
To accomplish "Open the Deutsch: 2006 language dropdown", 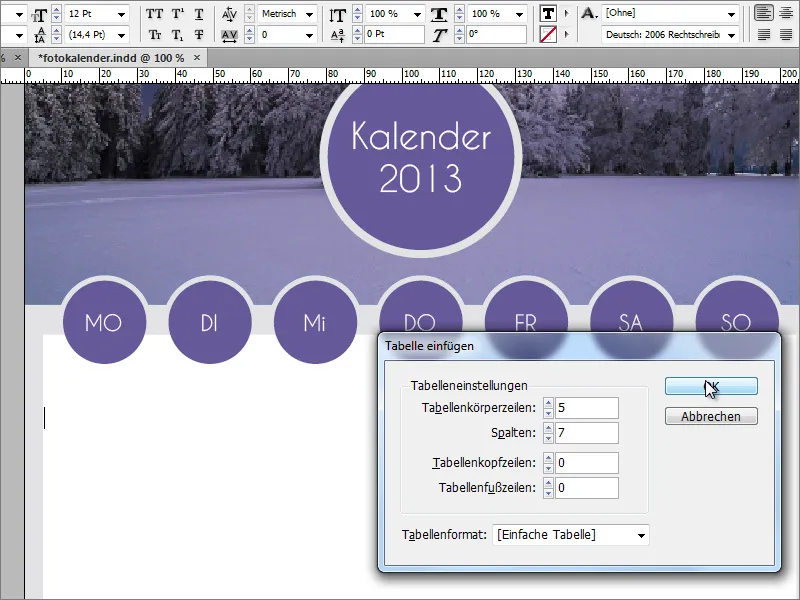I will coord(731,35).
